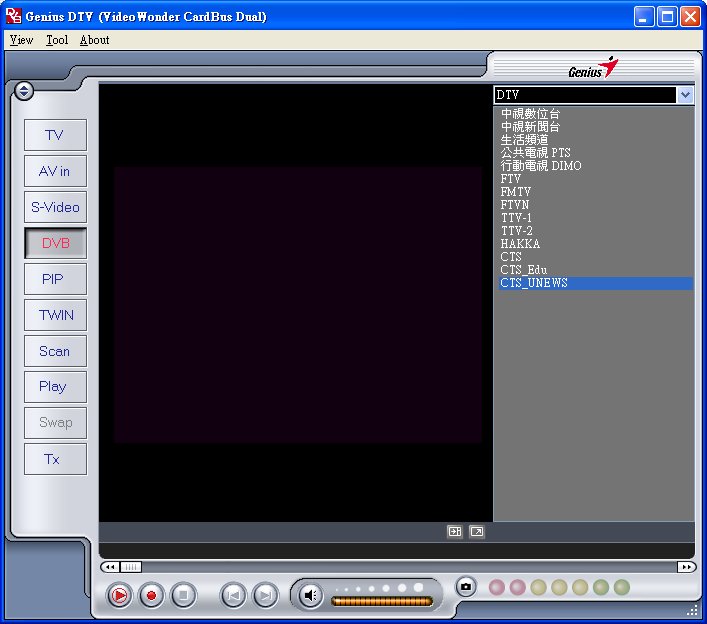Toggle the round up-down arrow panel button
Image resolution: width=707 pixels, height=624 pixels.
24,91
